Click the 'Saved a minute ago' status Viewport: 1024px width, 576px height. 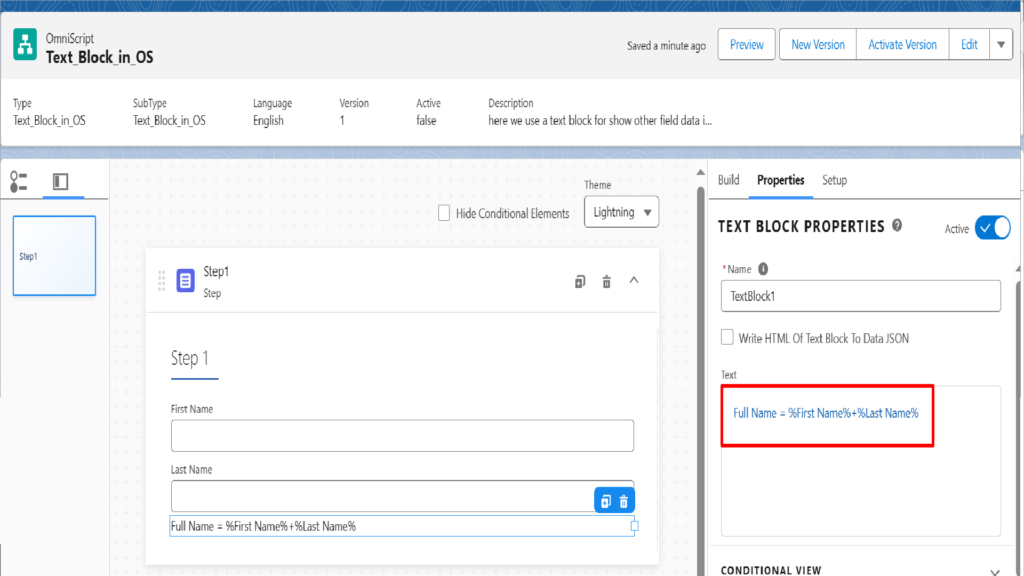(666, 46)
